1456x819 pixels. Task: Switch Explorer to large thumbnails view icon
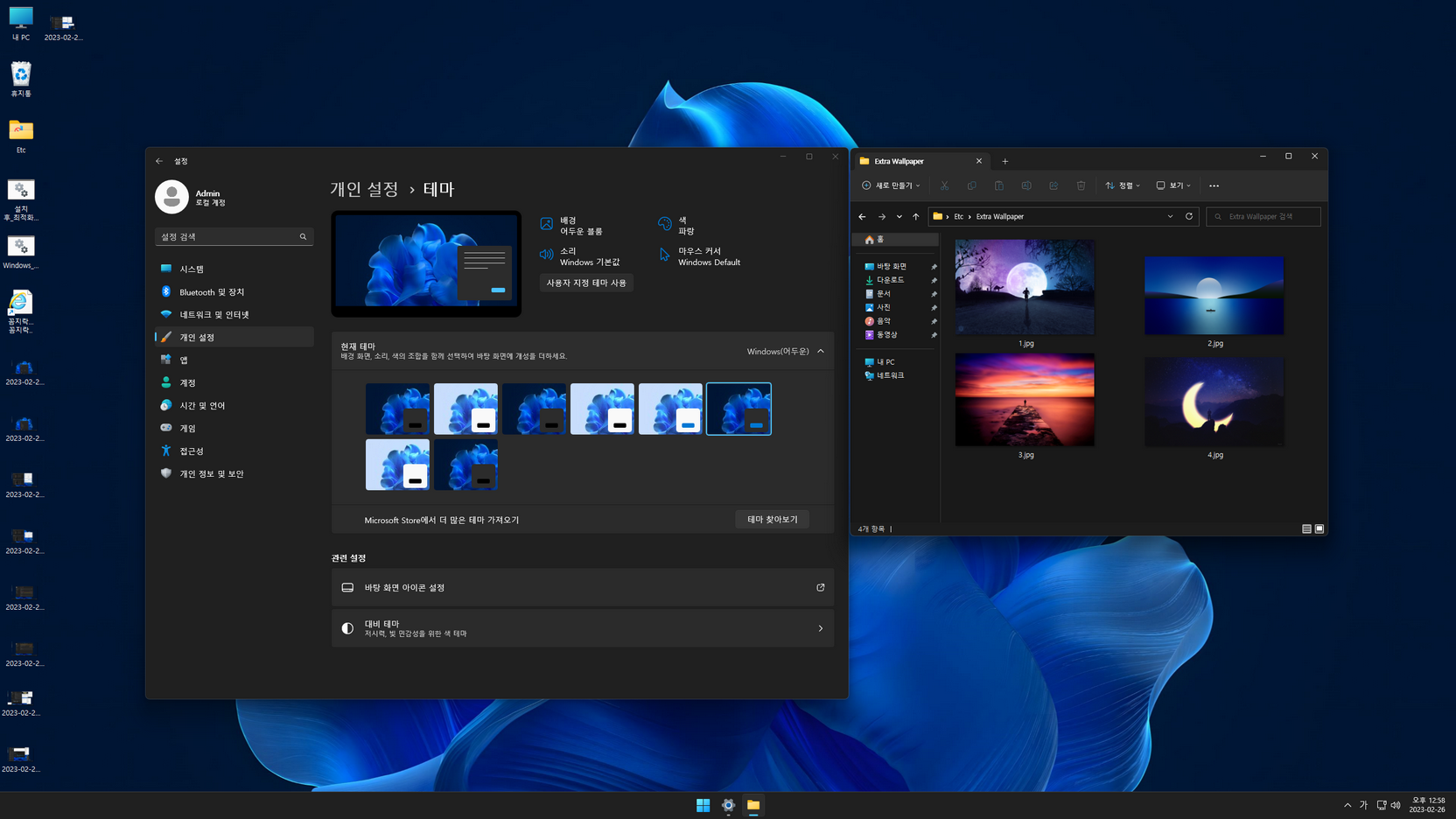pos(1319,528)
